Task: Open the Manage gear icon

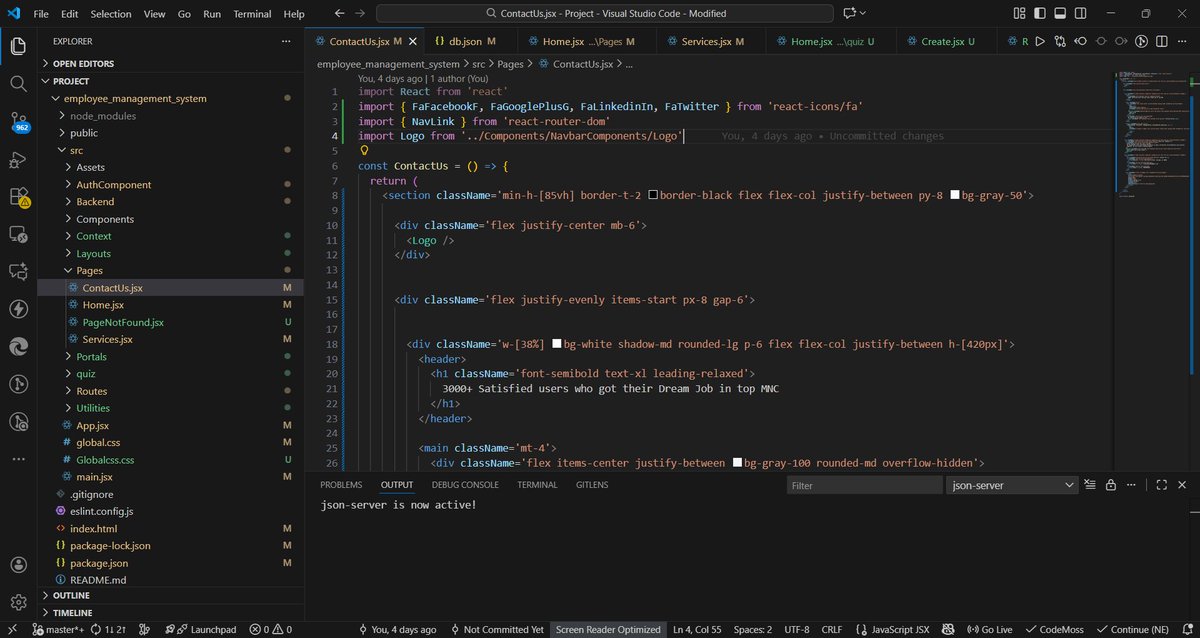Action: [18, 602]
